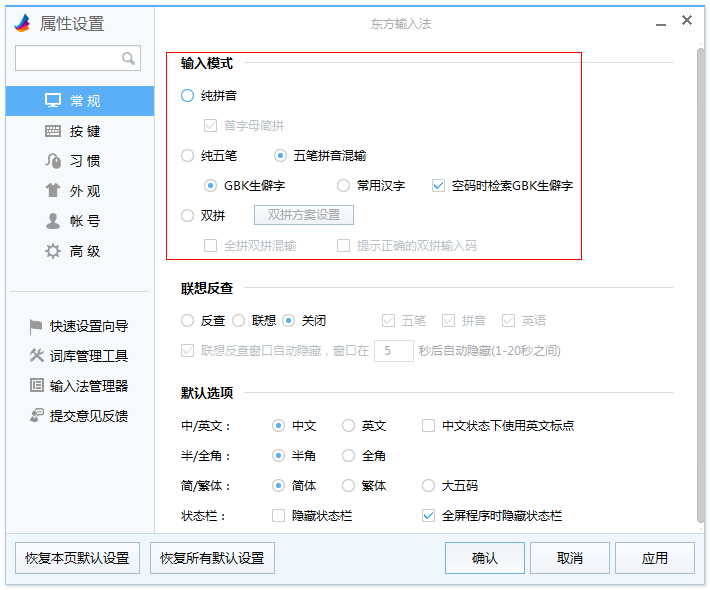Screen dimensions: 710x590
Task: Click 双拼方案设置 button
Action: click(x=304, y=215)
